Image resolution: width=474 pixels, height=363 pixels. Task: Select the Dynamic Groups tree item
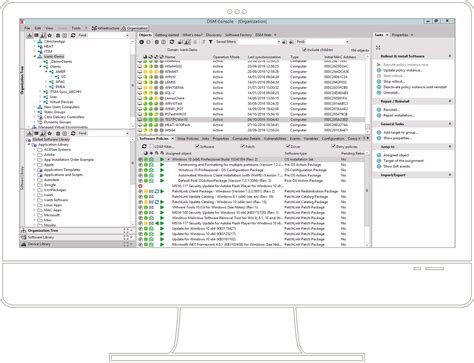pyautogui.click(x=57, y=122)
